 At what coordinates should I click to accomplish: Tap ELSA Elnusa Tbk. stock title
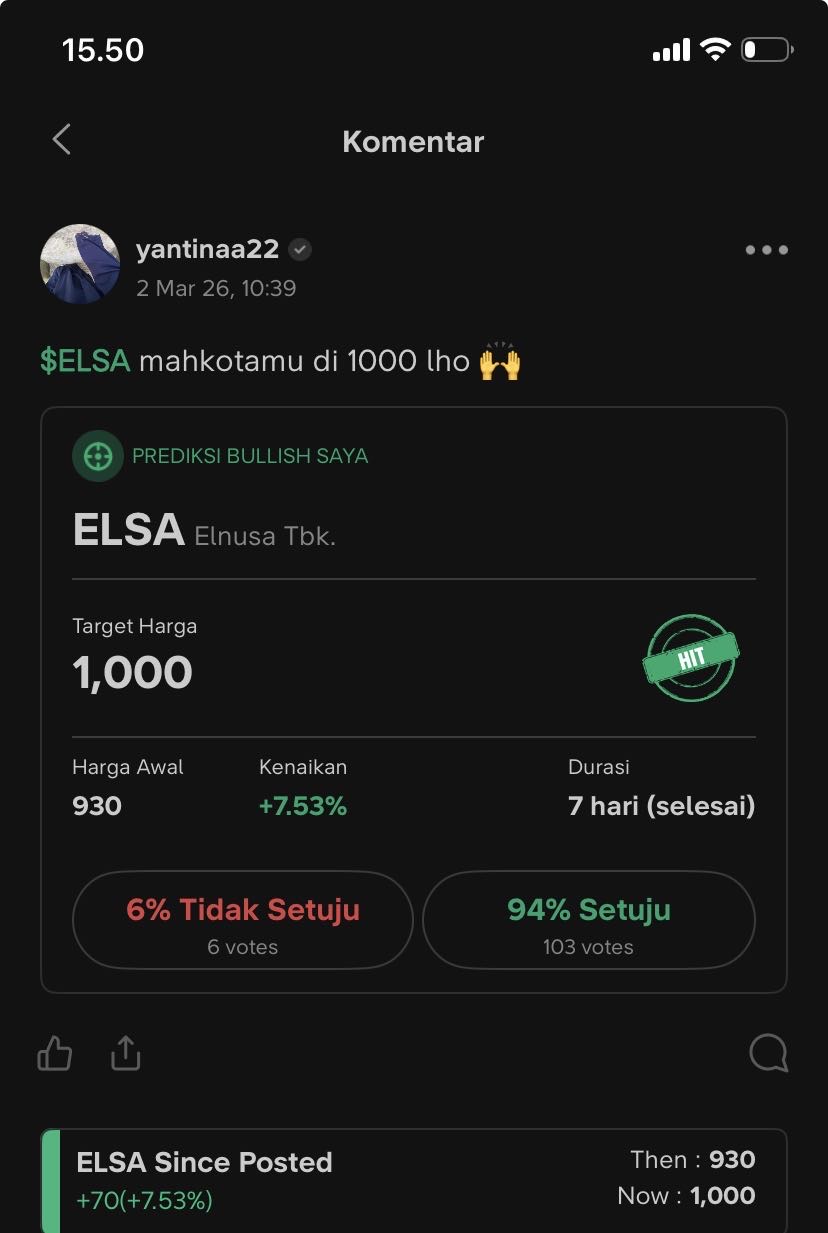click(x=204, y=531)
